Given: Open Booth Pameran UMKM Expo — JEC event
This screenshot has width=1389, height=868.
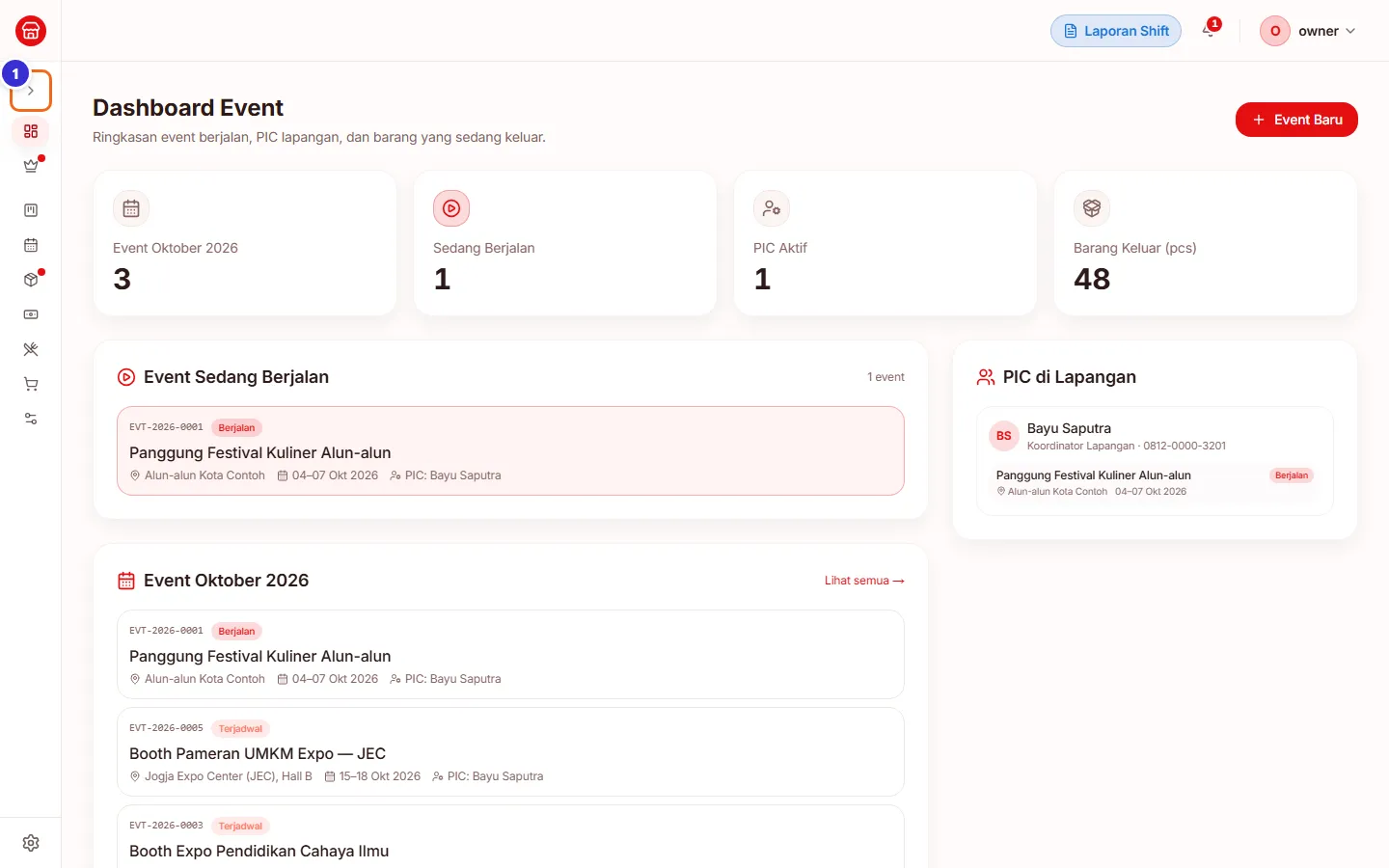Looking at the screenshot, I should [x=510, y=752].
